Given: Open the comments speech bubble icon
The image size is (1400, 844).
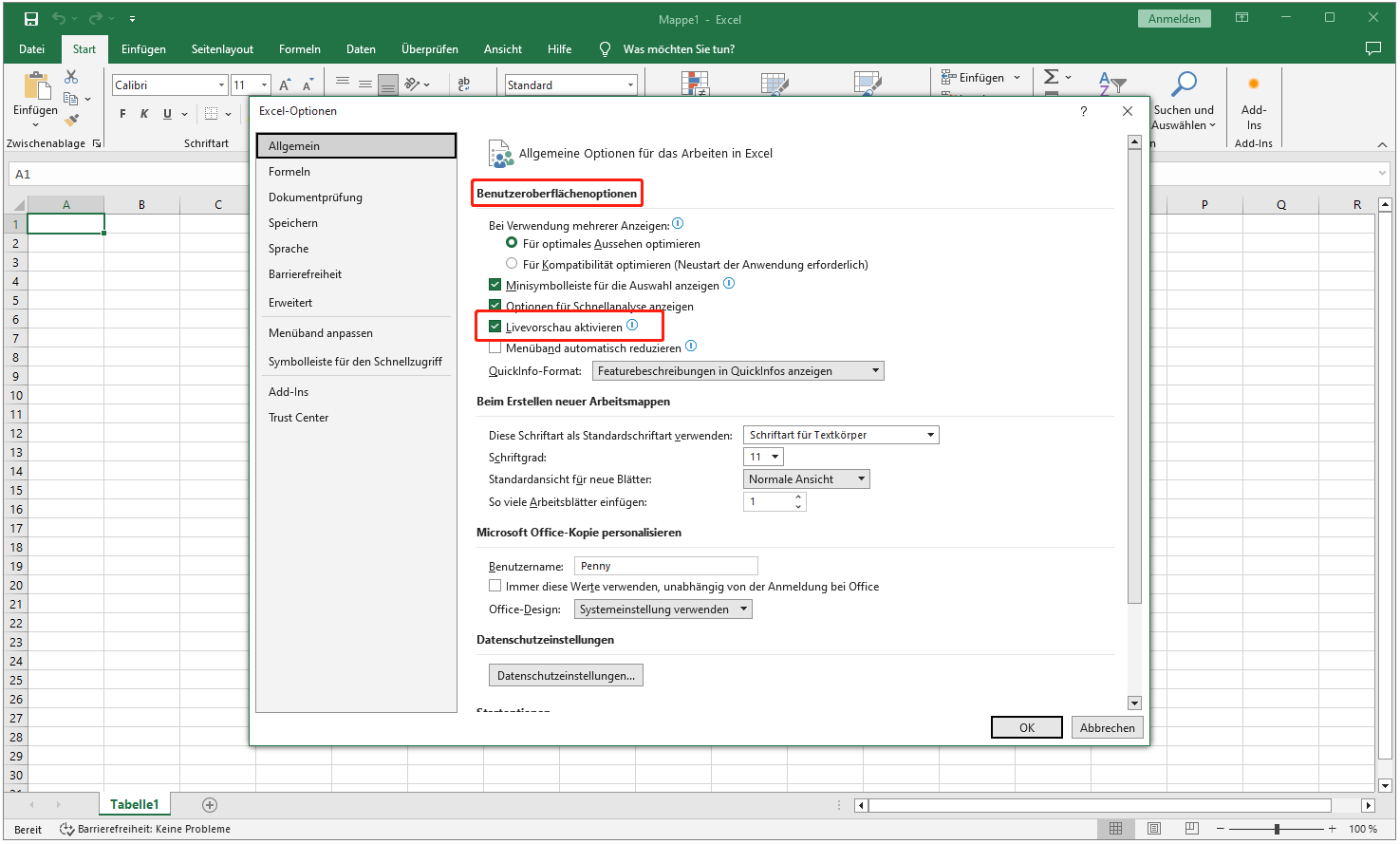Looking at the screenshot, I should [1372, 48].
